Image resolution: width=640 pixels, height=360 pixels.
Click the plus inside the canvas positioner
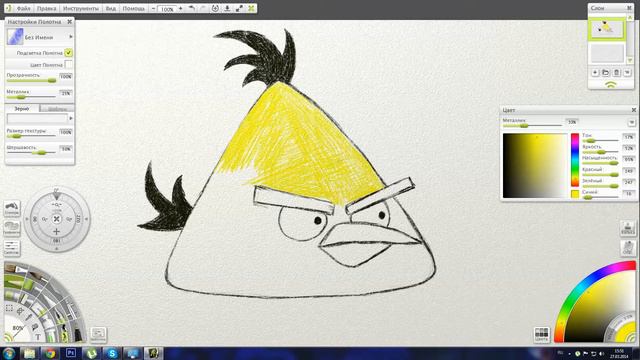click(x=56, y=231)
